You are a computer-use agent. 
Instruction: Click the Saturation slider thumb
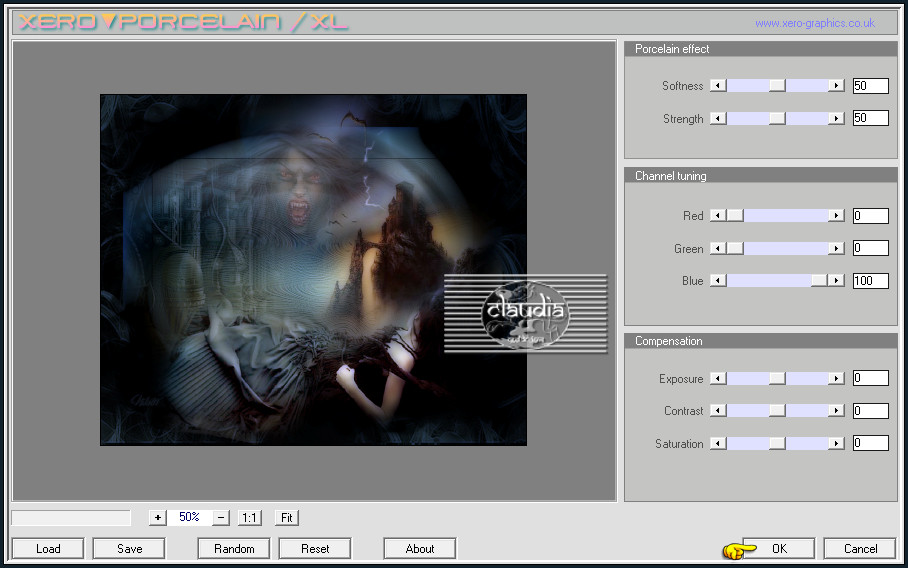point(777,444)
